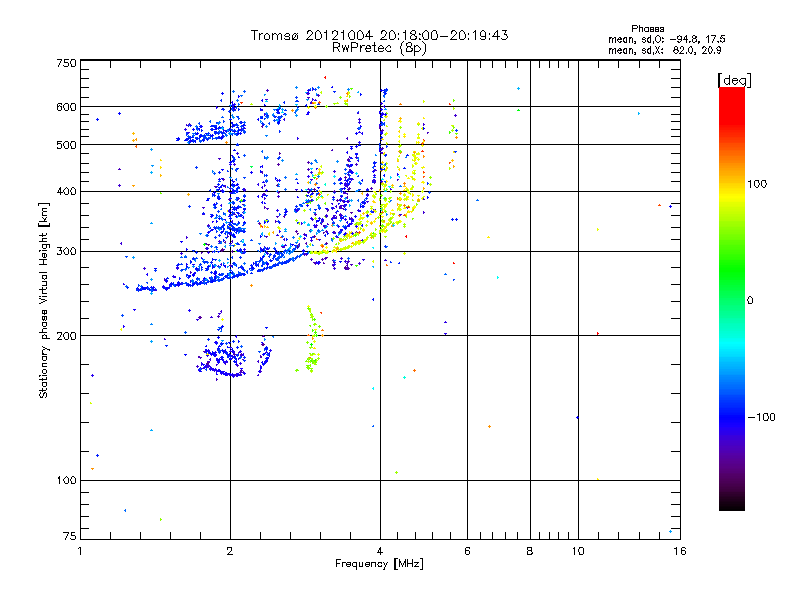Click the y-axis tick label '750'
Screen dimensions: 800x600
66,63
